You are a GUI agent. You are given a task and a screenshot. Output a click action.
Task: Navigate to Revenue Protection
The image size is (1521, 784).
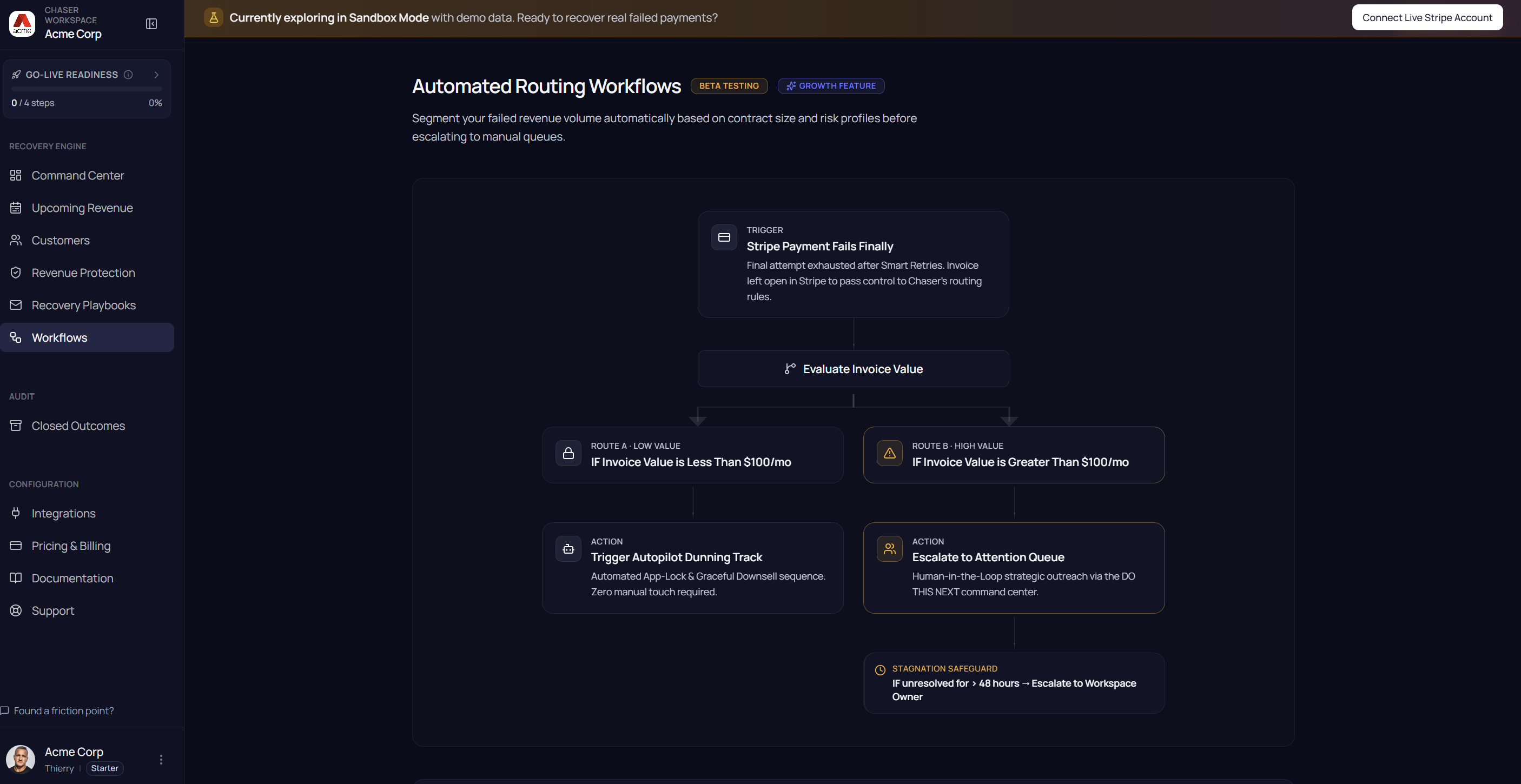tap(87, 273)
